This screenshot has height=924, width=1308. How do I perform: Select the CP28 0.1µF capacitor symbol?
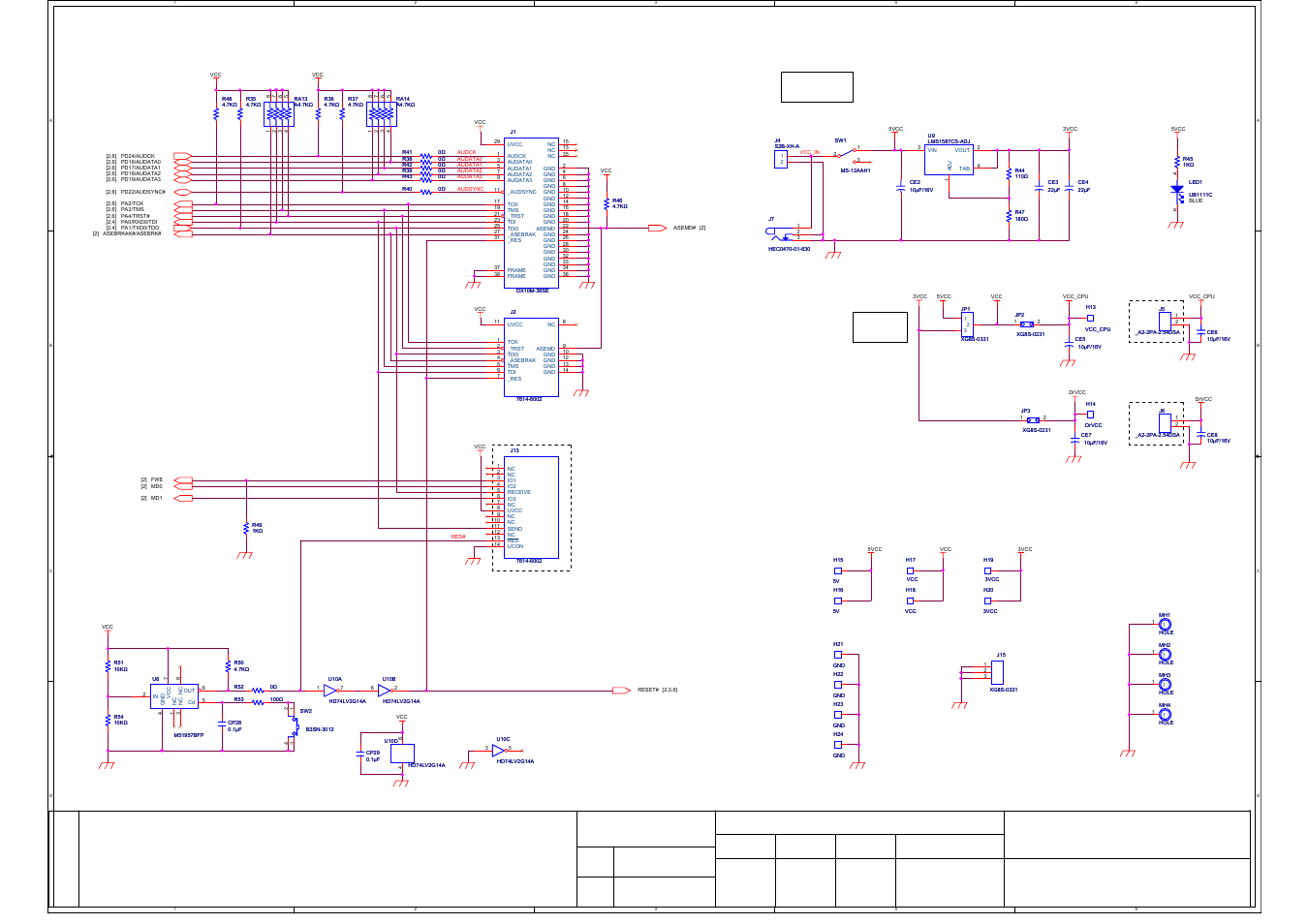(x=222, y=724)
